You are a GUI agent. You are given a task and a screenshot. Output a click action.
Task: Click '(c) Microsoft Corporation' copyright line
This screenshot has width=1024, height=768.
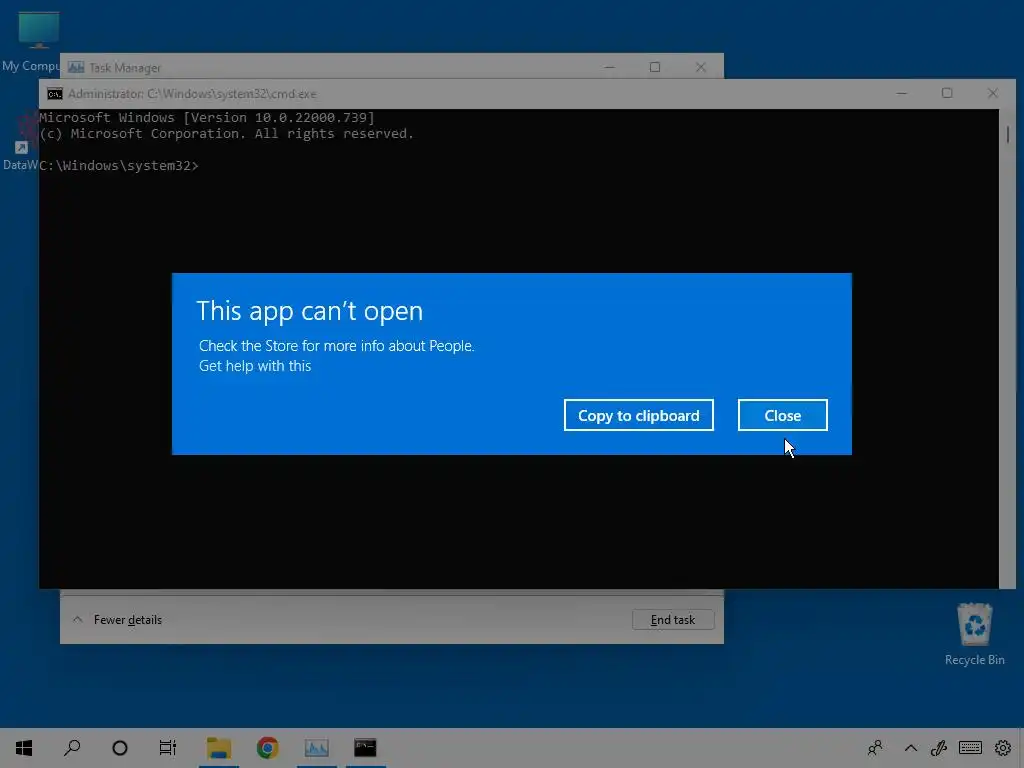[x=227, y=134]
